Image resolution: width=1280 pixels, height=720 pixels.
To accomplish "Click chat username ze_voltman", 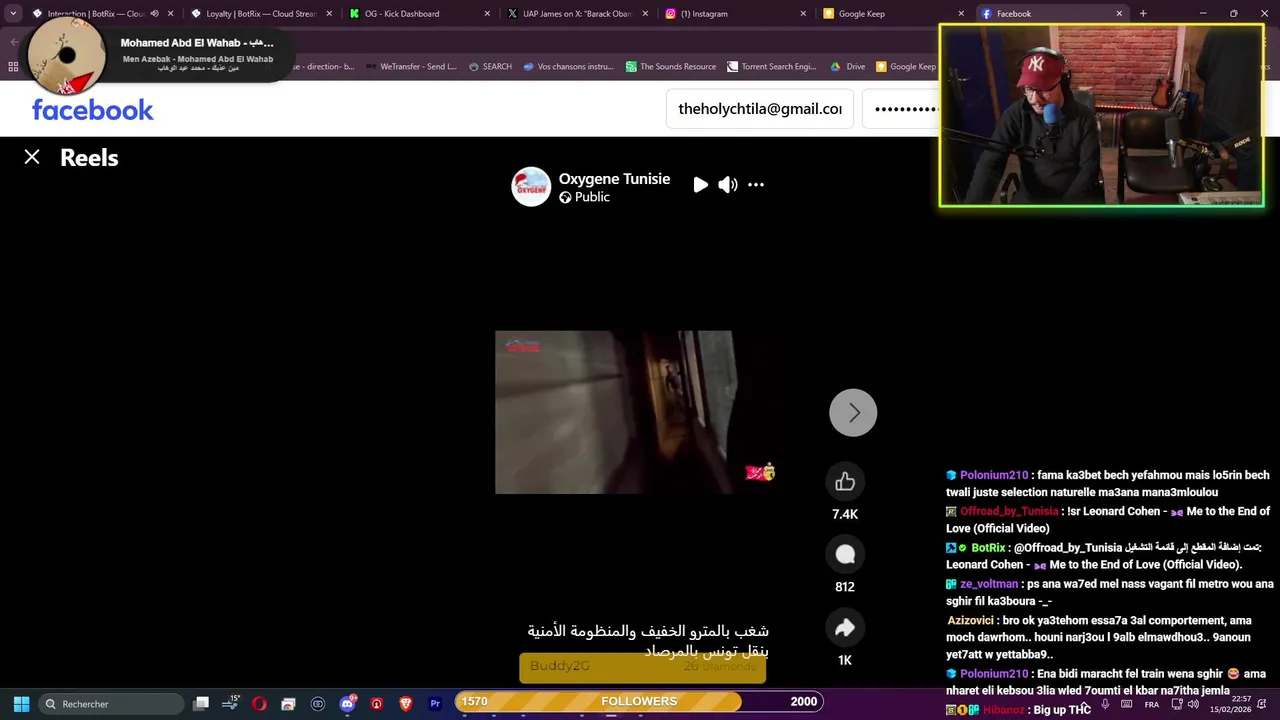I will 989,584.
